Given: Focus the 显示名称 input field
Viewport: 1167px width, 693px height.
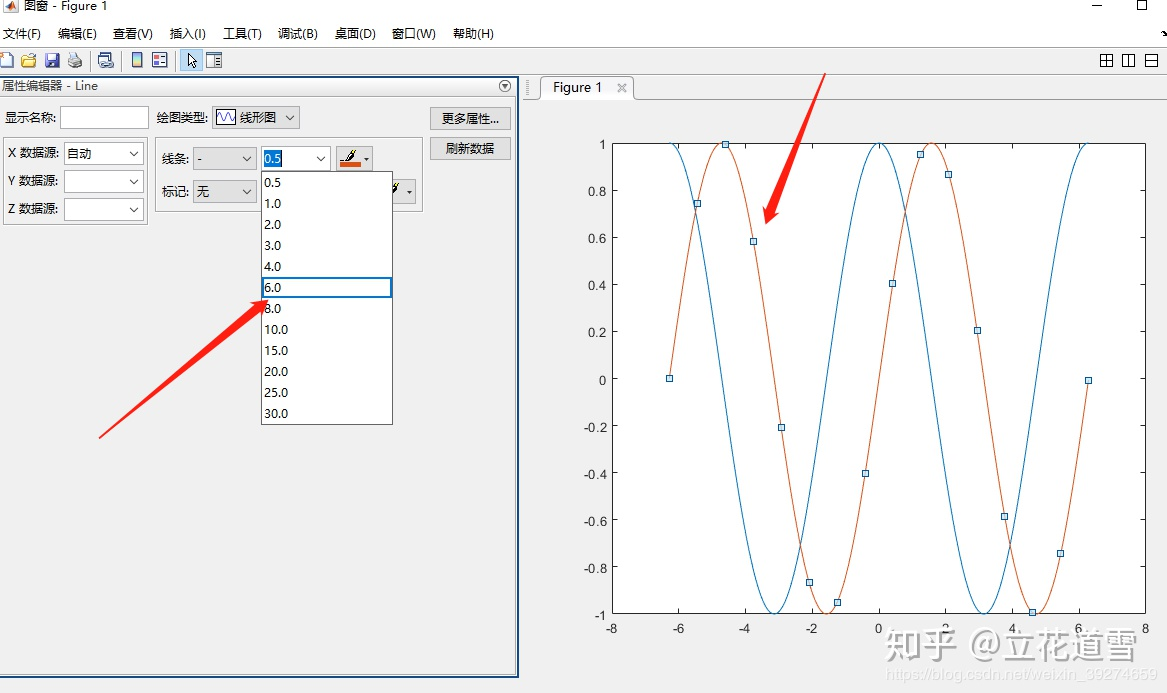Looking at the screenshot, I should (x=104, y=118).
